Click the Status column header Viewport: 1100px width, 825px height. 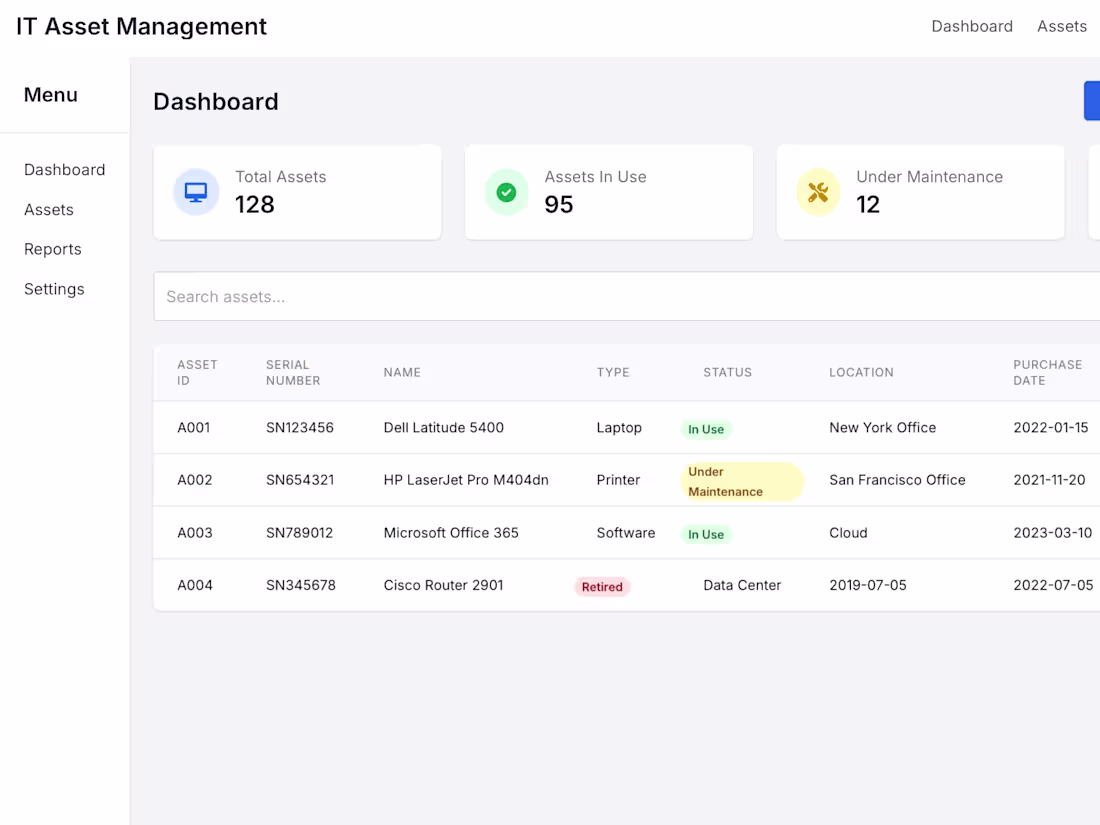pyautogui.click(x=727, y=373)
